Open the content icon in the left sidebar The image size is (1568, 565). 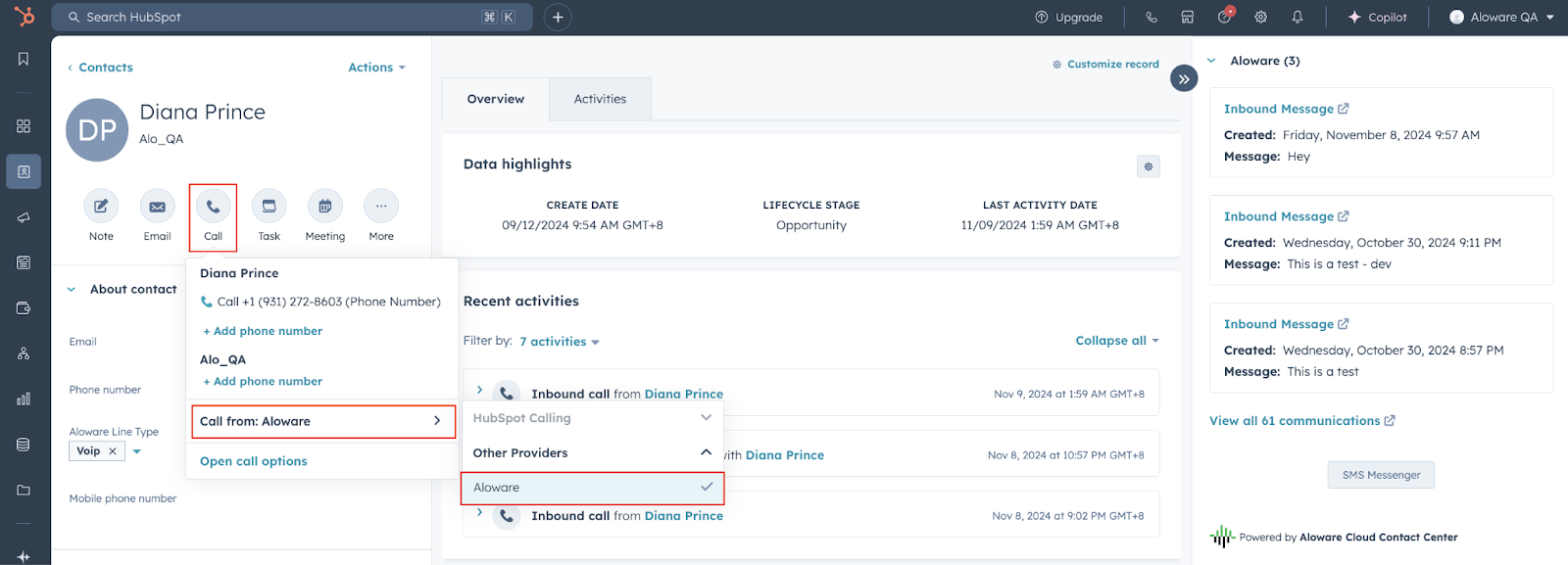coord(24,262)
